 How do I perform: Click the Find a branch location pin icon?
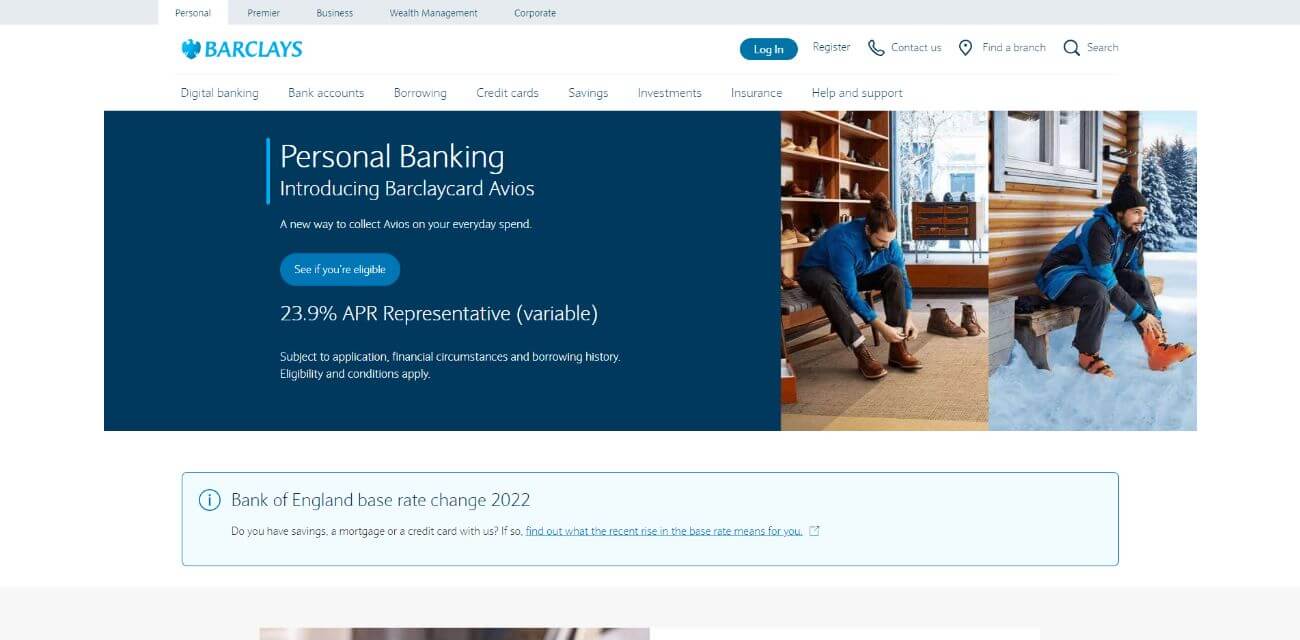(965, 47)
